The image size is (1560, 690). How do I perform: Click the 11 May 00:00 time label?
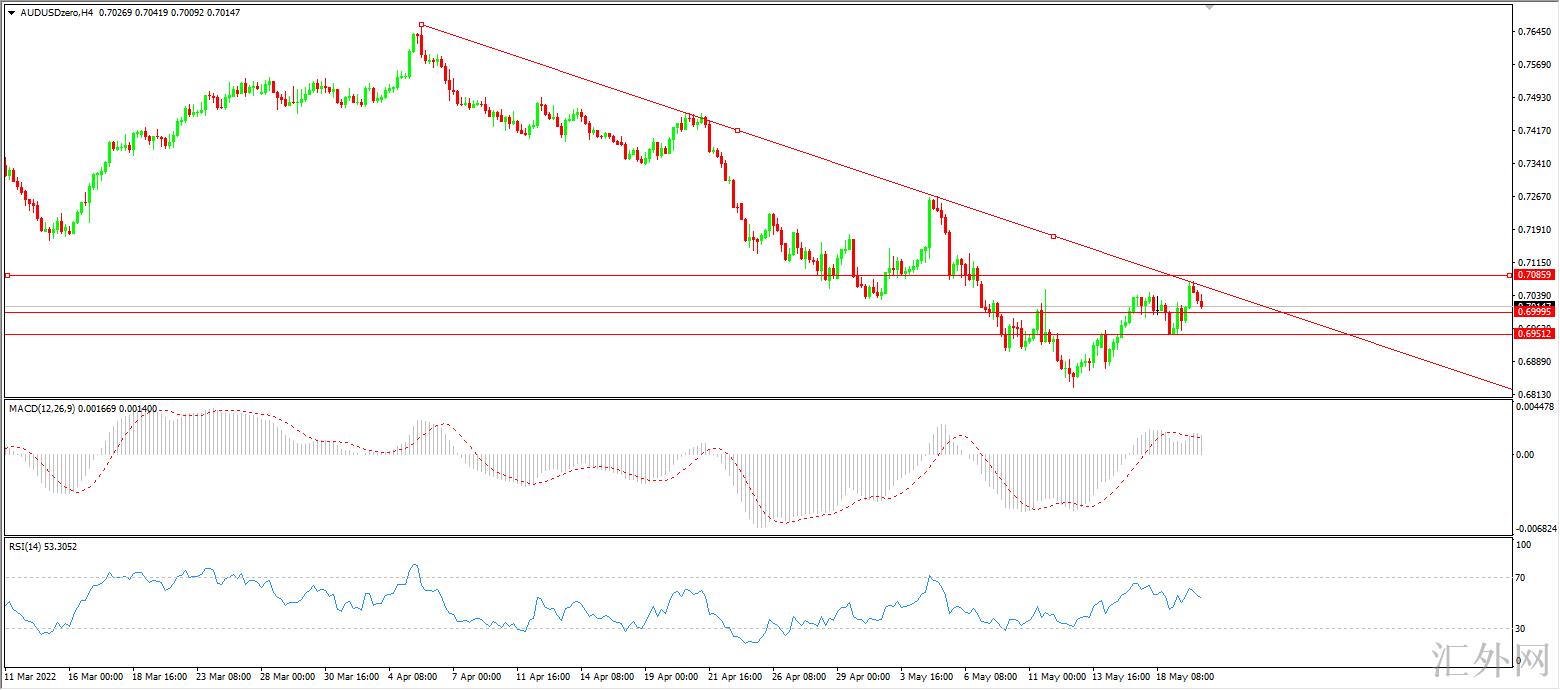[1056, 677]
